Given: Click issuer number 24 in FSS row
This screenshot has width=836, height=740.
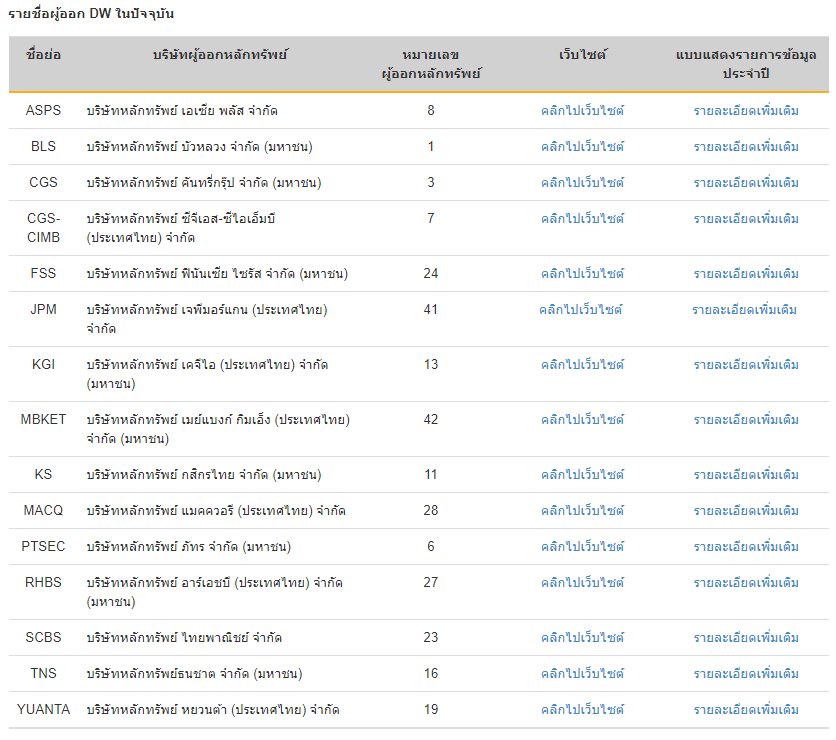Looking at the screenshot, I should pyautogui.click(x=431, y=273).
